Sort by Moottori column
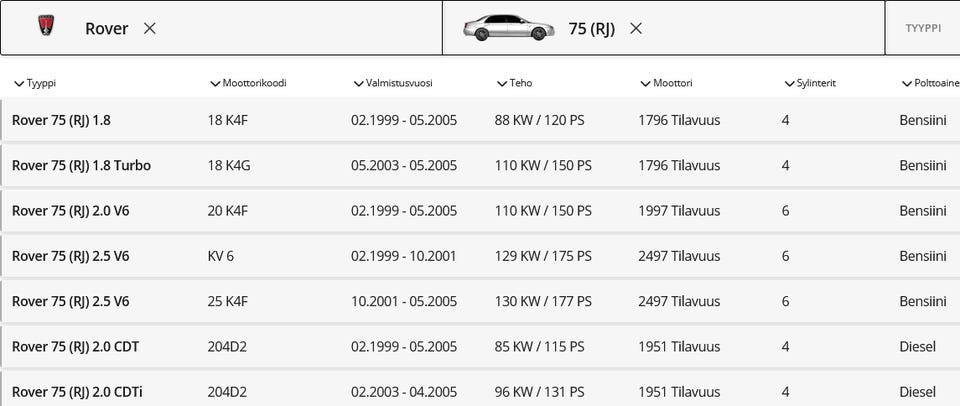This screenshot has height=406, width=960. (x=666, y=83)
